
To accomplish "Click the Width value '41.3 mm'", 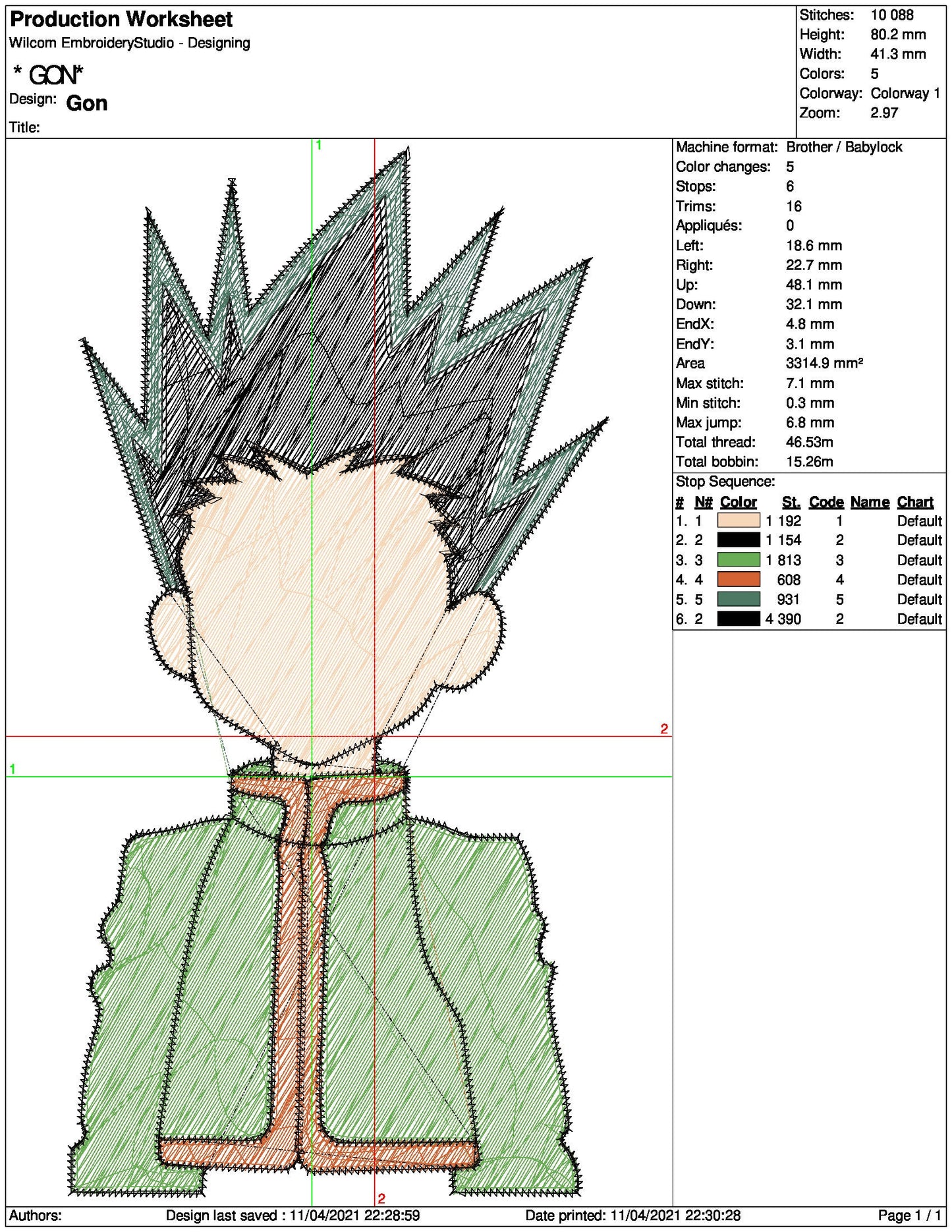I will pos(898,54).
